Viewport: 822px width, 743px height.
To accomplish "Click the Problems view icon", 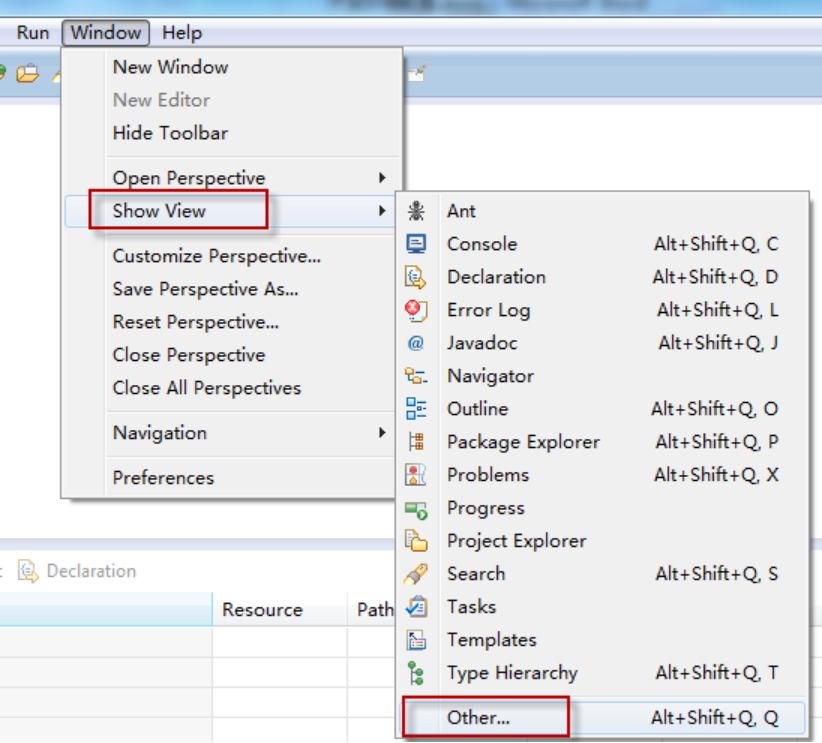I will [x=416, y=475].
